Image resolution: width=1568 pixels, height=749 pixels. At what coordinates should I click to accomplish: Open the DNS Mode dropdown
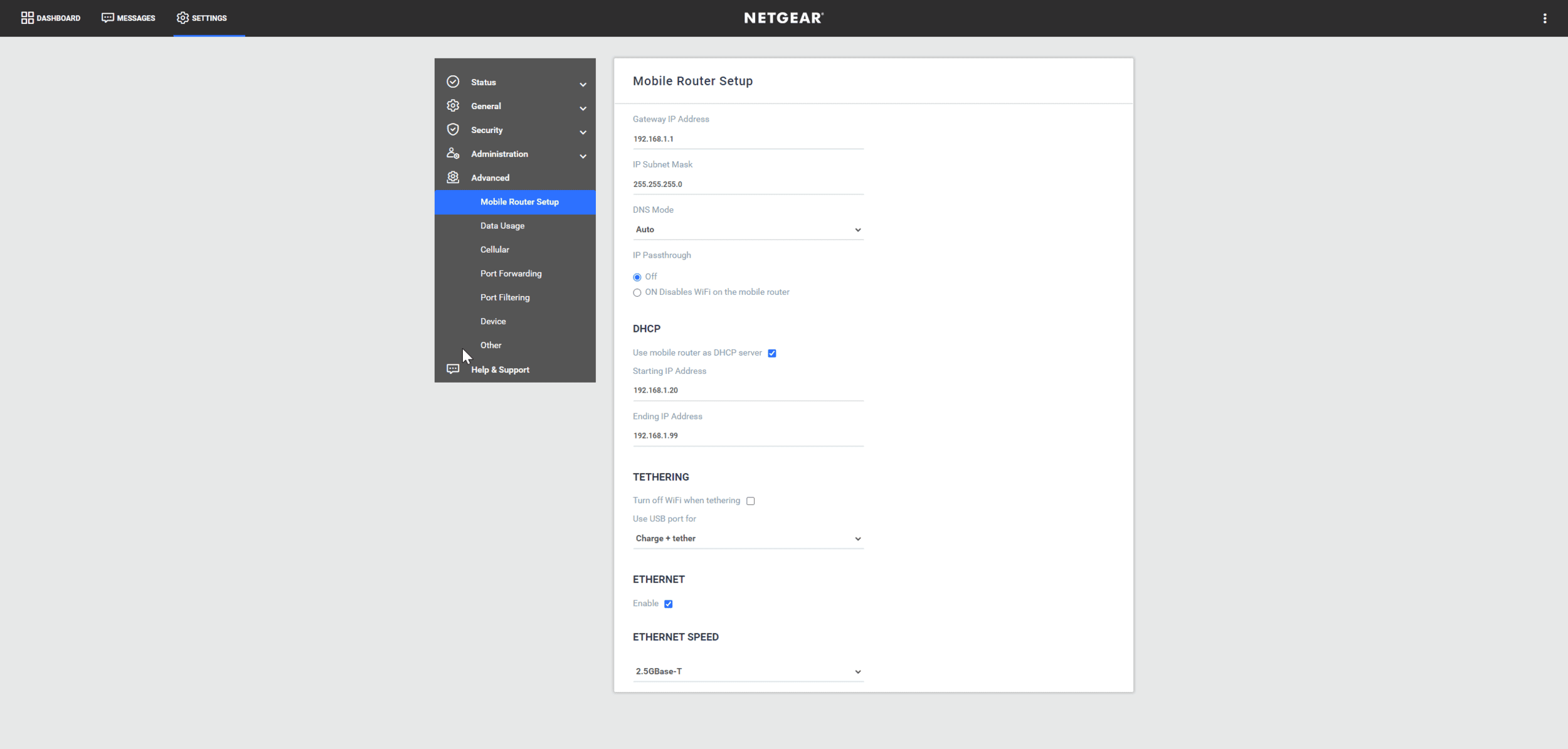(748, 230)
